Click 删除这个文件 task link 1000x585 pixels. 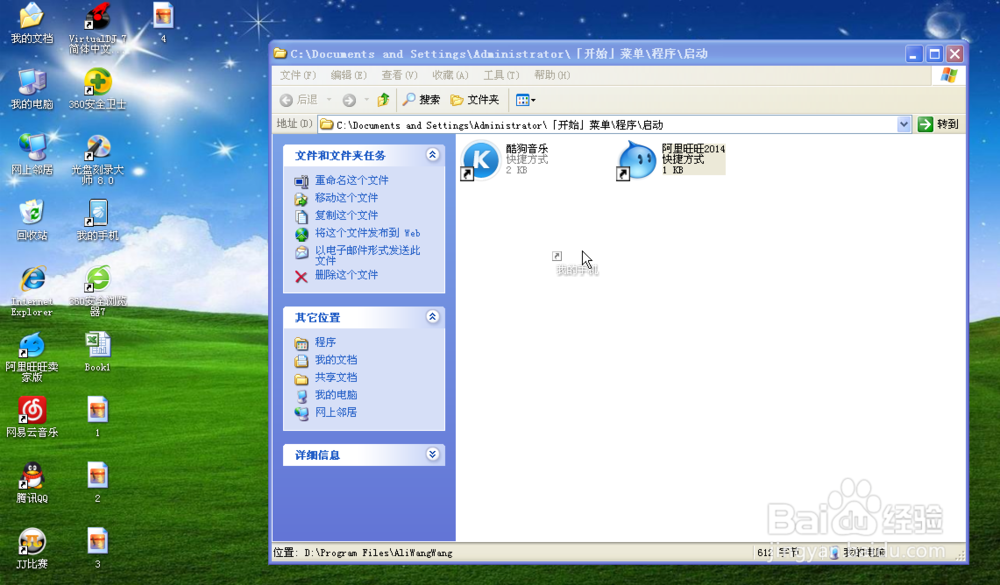[x=346, y=275]
